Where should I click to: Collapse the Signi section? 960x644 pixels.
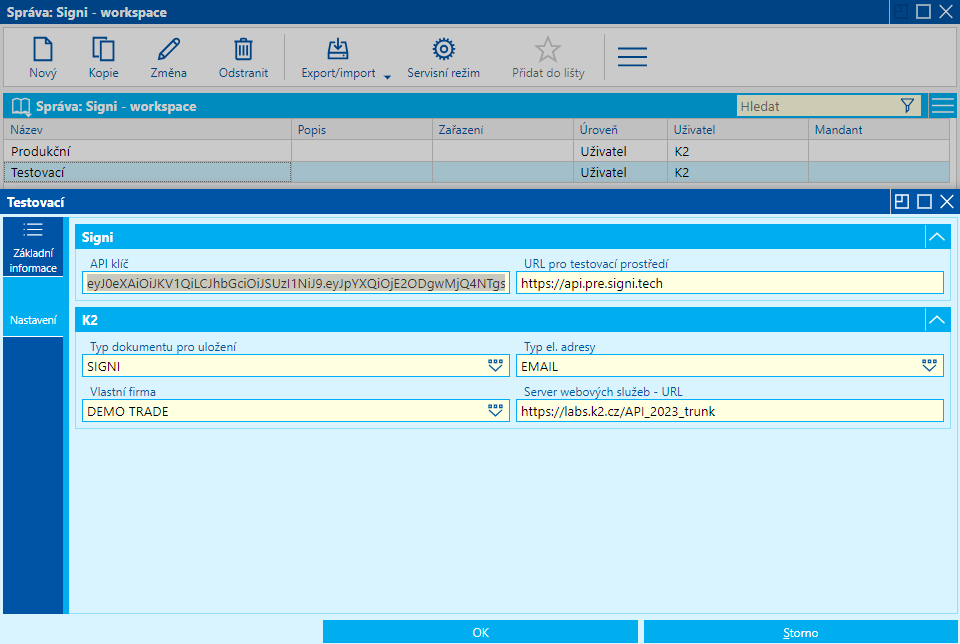pos(937,237)
